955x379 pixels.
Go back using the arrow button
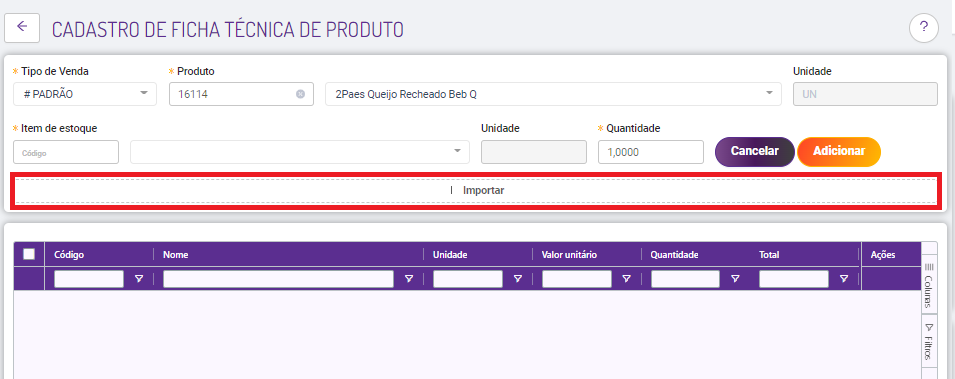22,28
